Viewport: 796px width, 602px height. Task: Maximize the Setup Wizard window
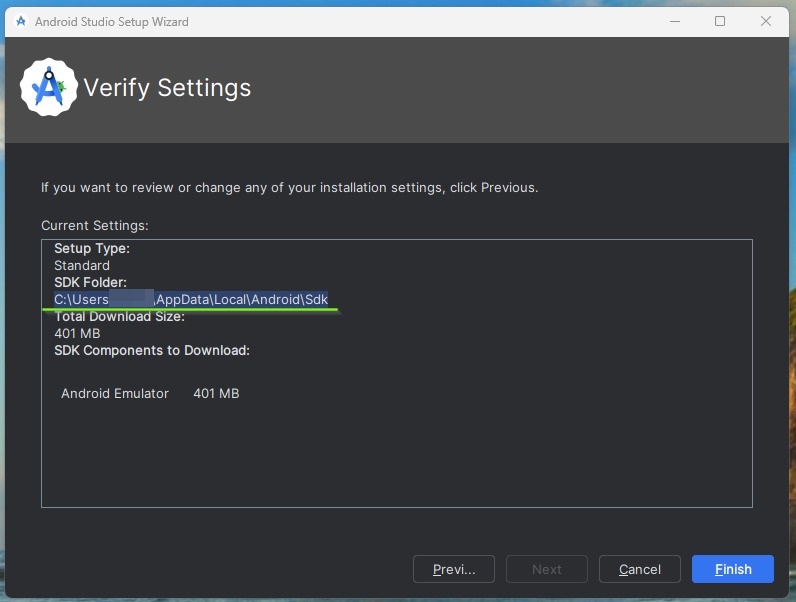pyautogui.click(x=720, y=21)
